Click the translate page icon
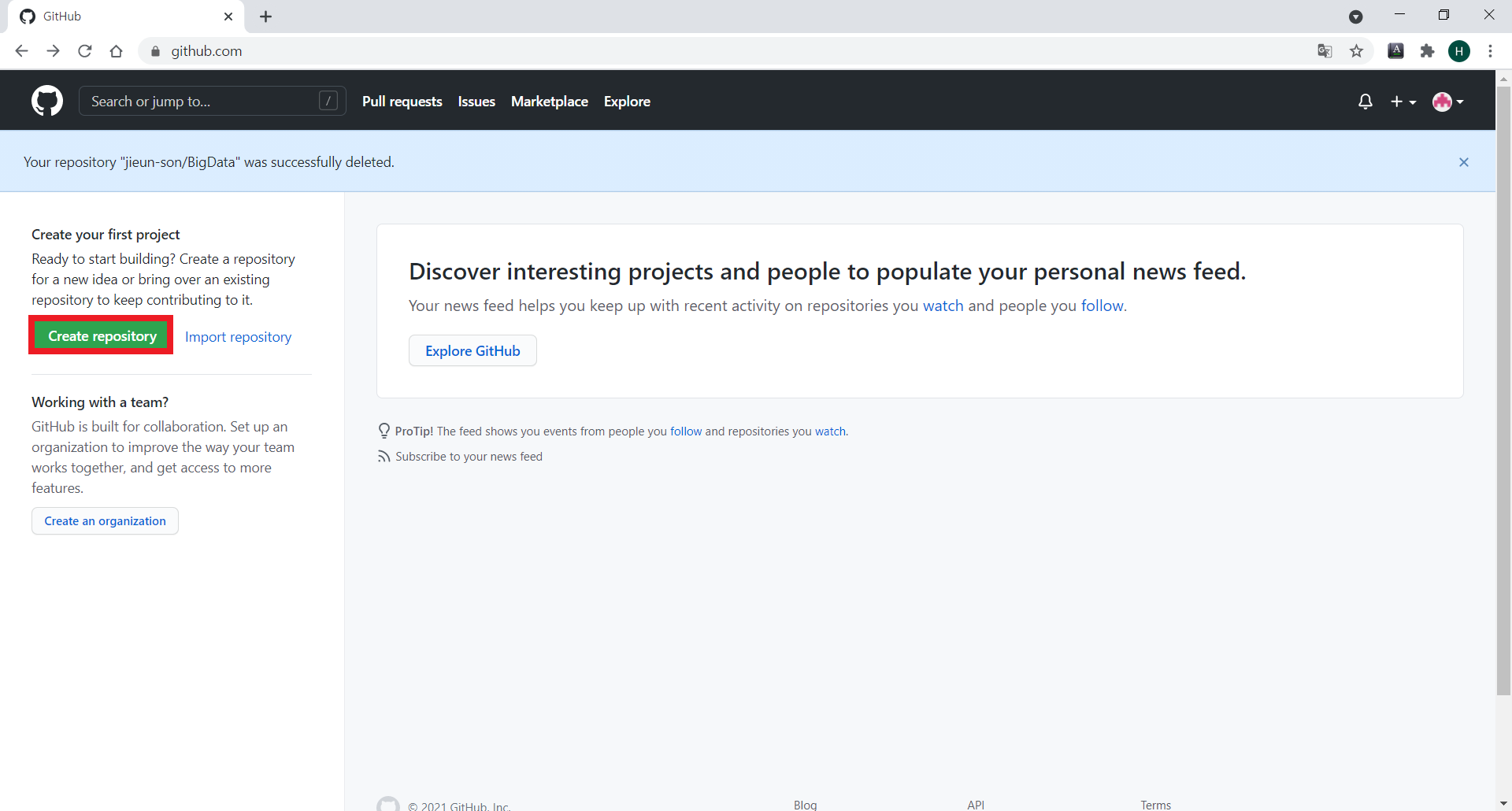The width and height of the screenshot is (1512, 811). click(x=1325, y=51)
